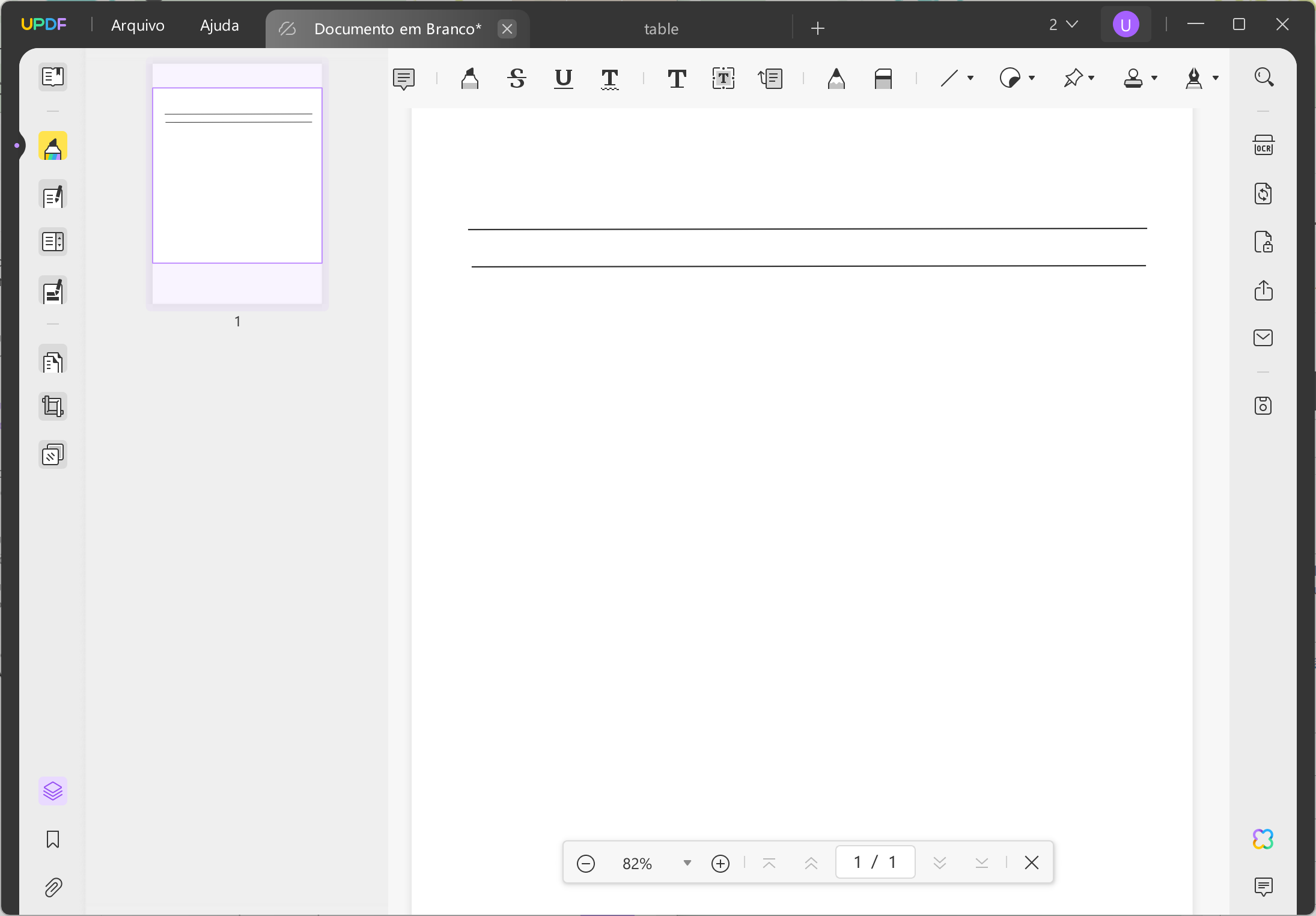Select the Eraser tool
This screenshot has width=1316, height=916.
(883, 79)
